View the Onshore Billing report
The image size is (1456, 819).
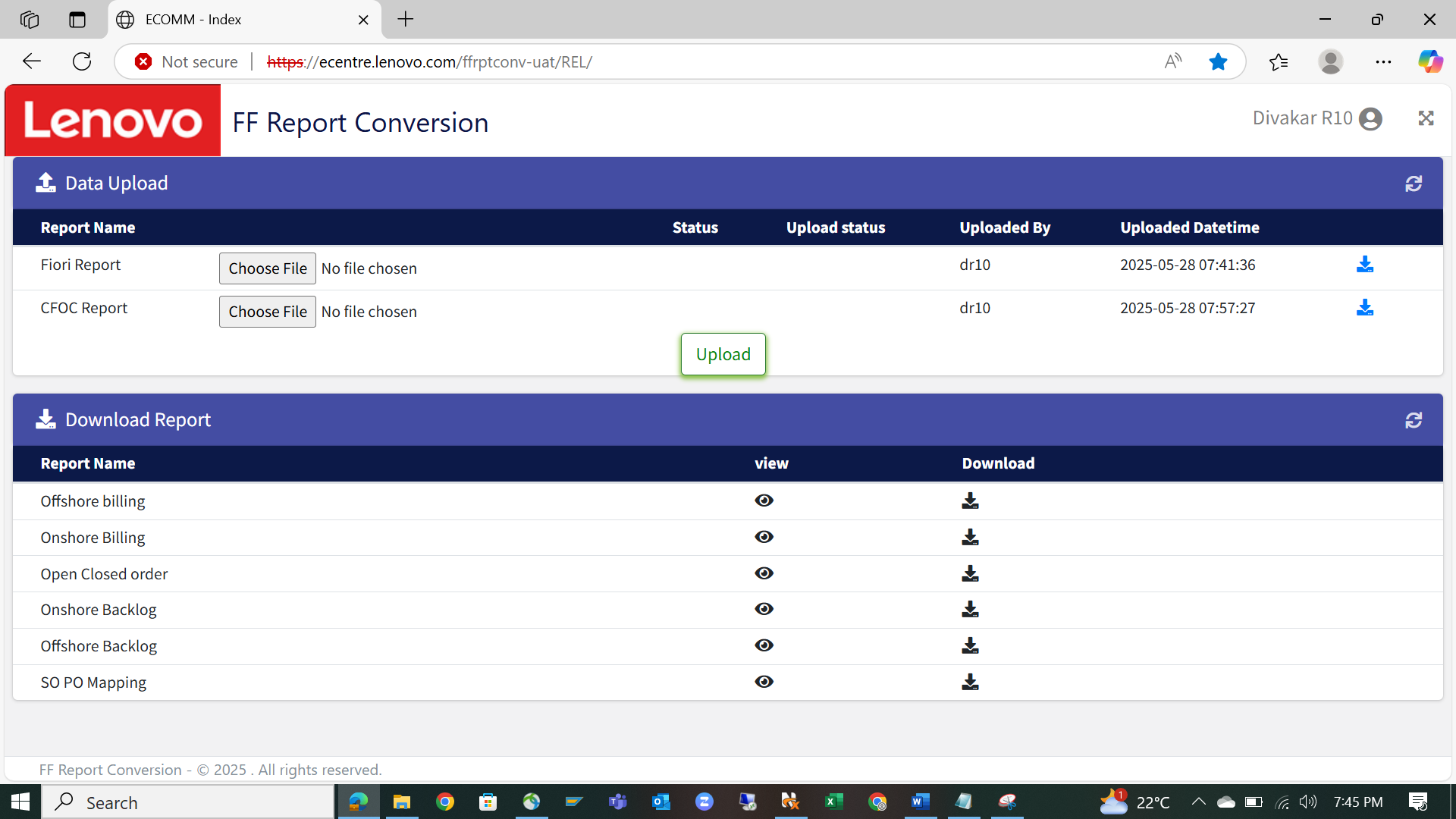click(764, 537)
